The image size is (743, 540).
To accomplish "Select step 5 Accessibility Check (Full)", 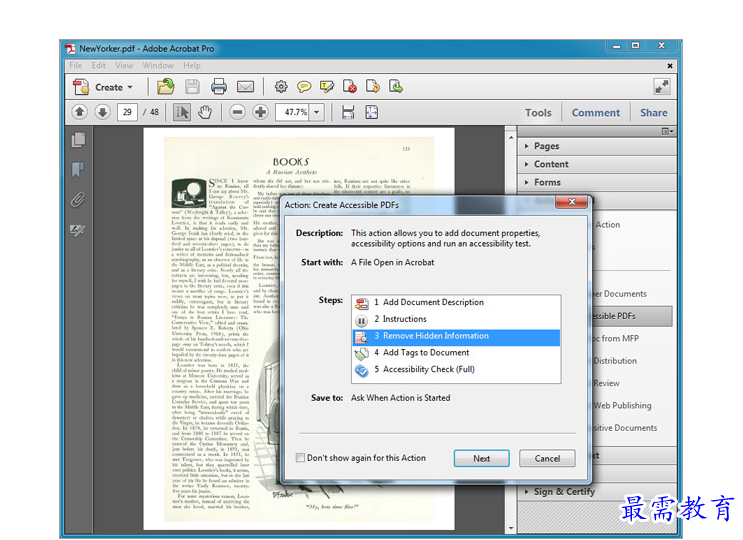I will click(456, 369).
